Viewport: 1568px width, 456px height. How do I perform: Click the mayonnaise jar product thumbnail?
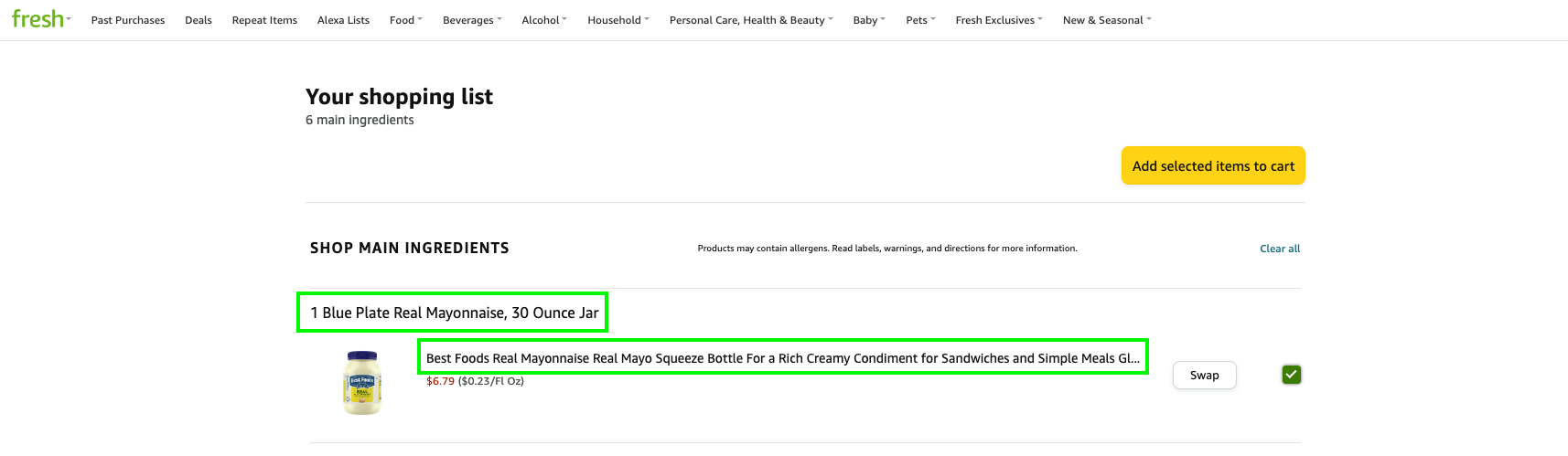coord(362,383)
